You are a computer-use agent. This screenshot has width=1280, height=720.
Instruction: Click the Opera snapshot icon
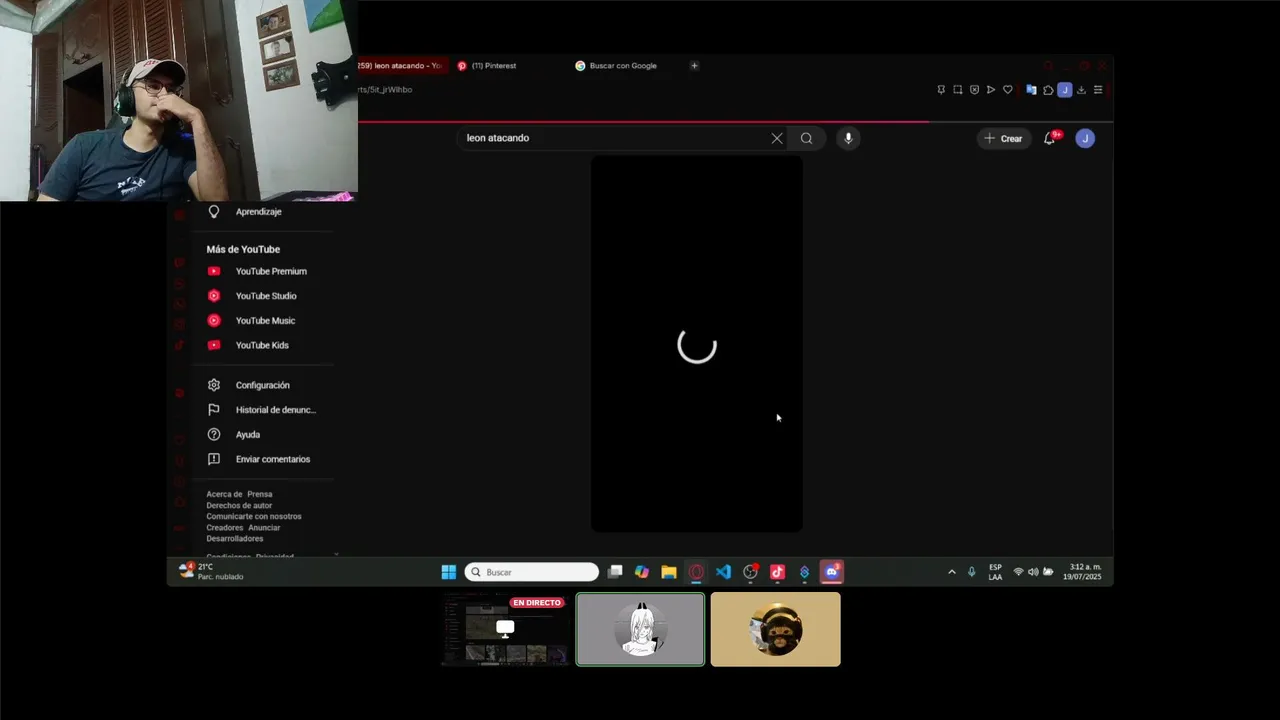click(957, 90)
